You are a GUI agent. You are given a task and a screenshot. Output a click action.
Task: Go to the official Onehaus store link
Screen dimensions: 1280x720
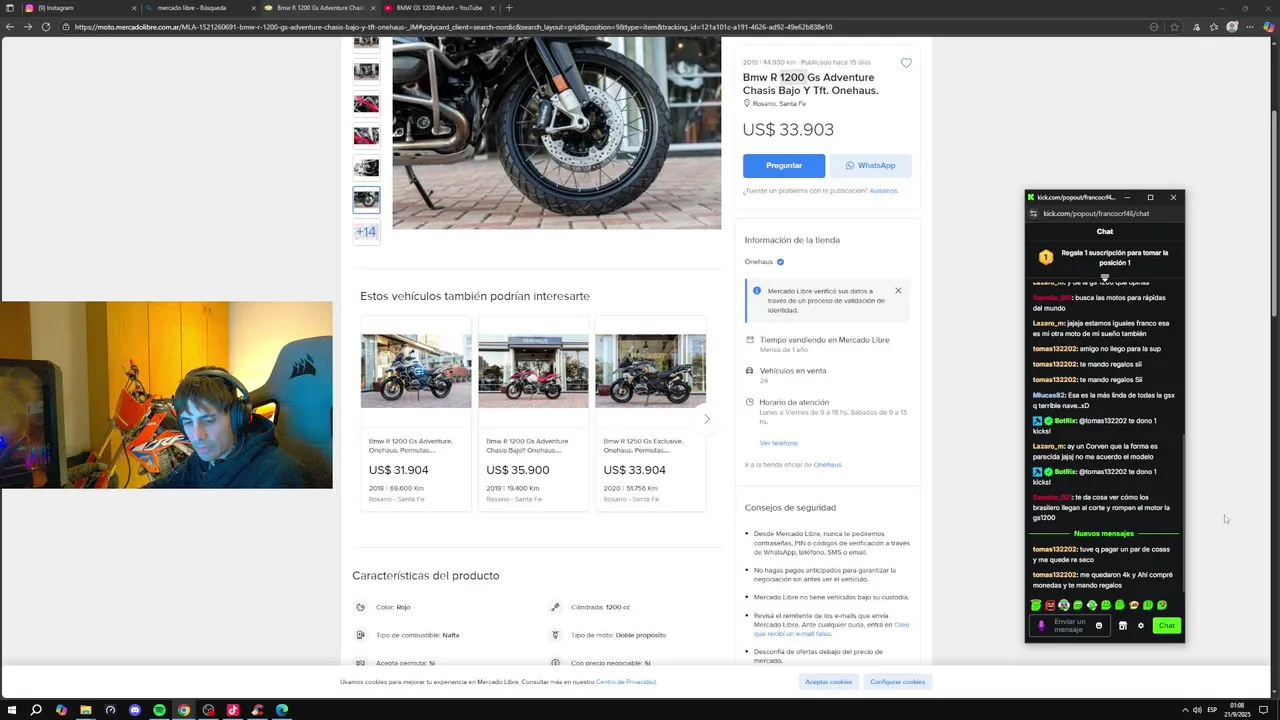[x=827, y=465]
